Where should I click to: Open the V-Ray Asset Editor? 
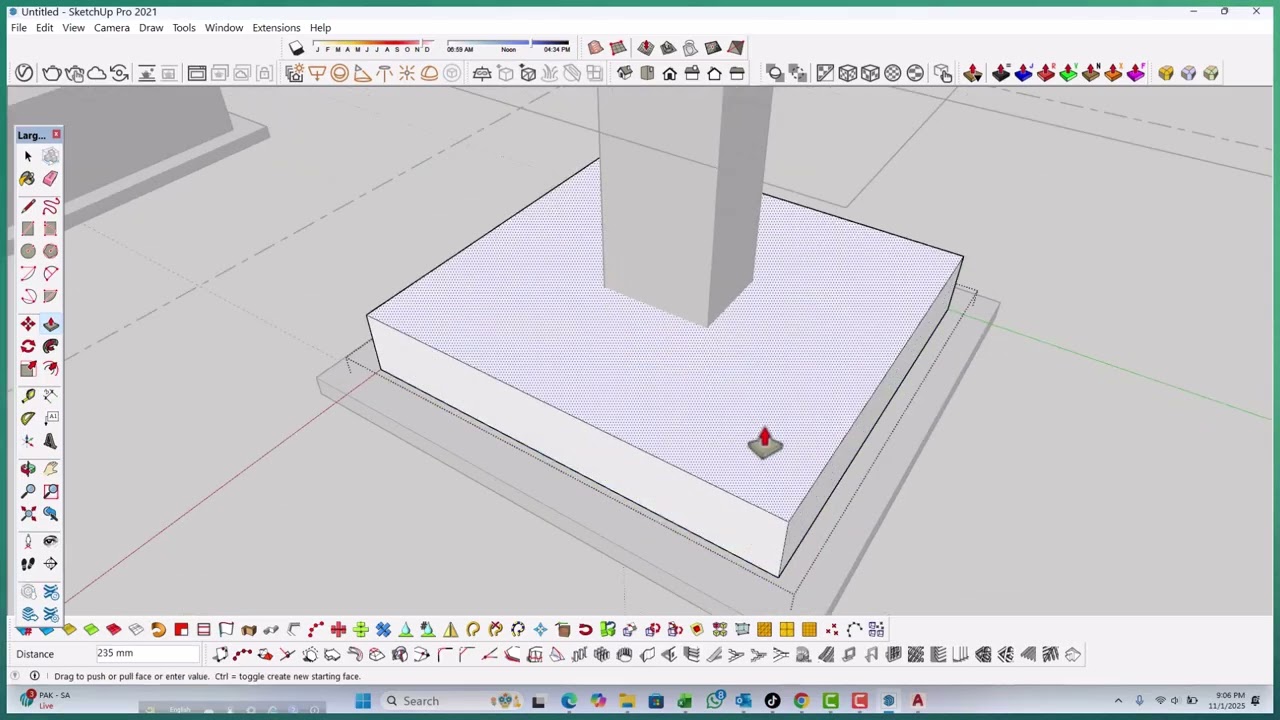[x=24, y=73]
